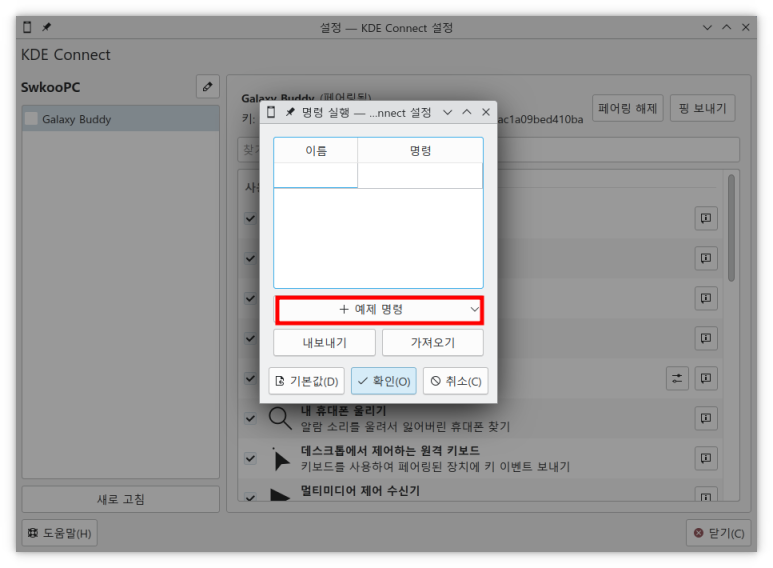Open 도움말(H) in the KDE Connect window
773x568 pixels.
60,533
